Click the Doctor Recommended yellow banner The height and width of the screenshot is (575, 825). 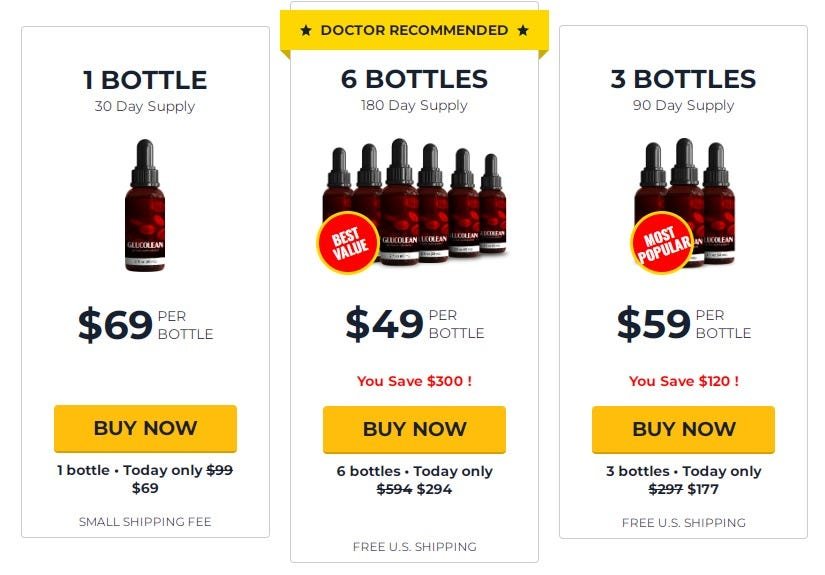point(414,31)
